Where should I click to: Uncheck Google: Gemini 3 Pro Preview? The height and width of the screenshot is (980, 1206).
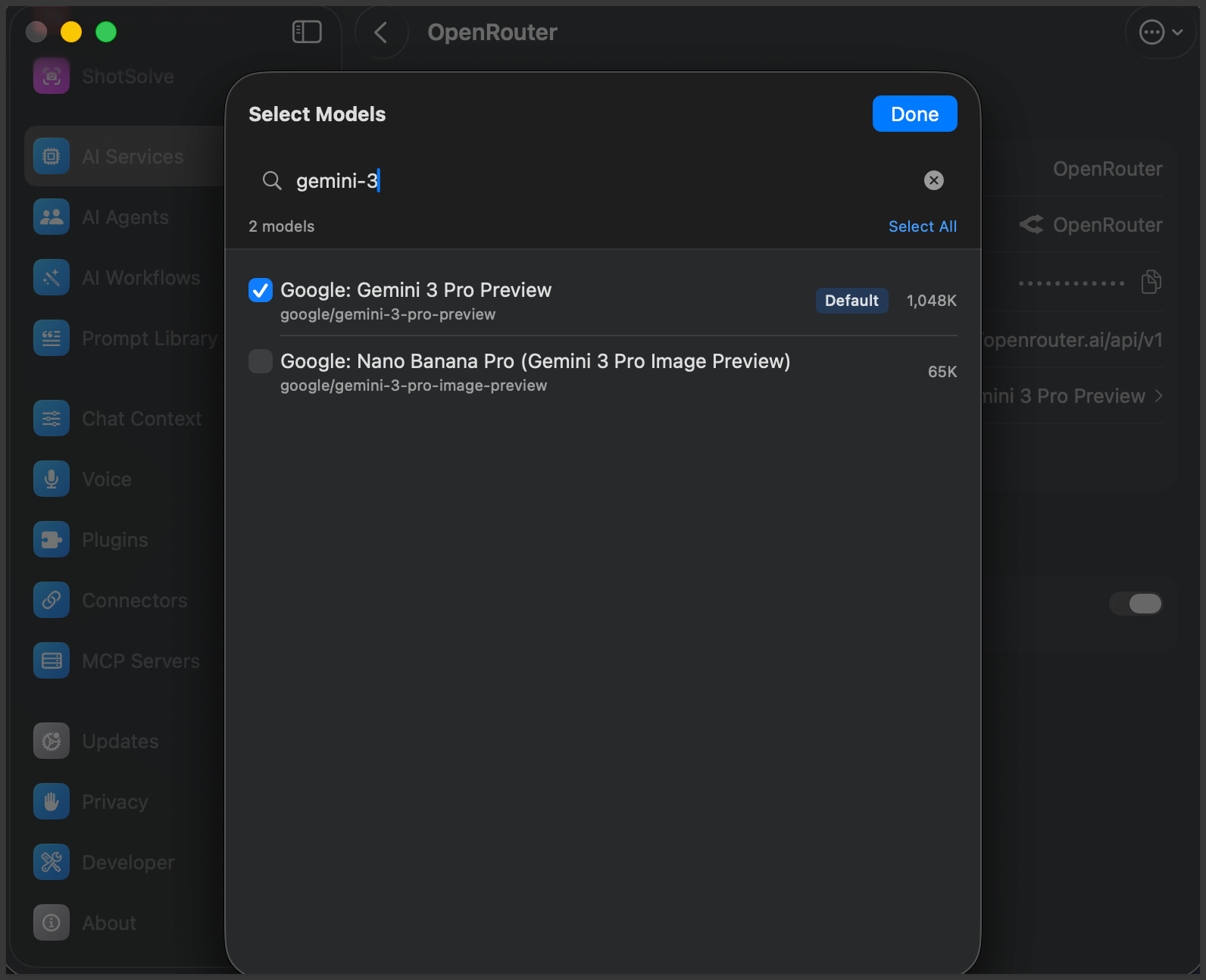(x=261, y=290)
